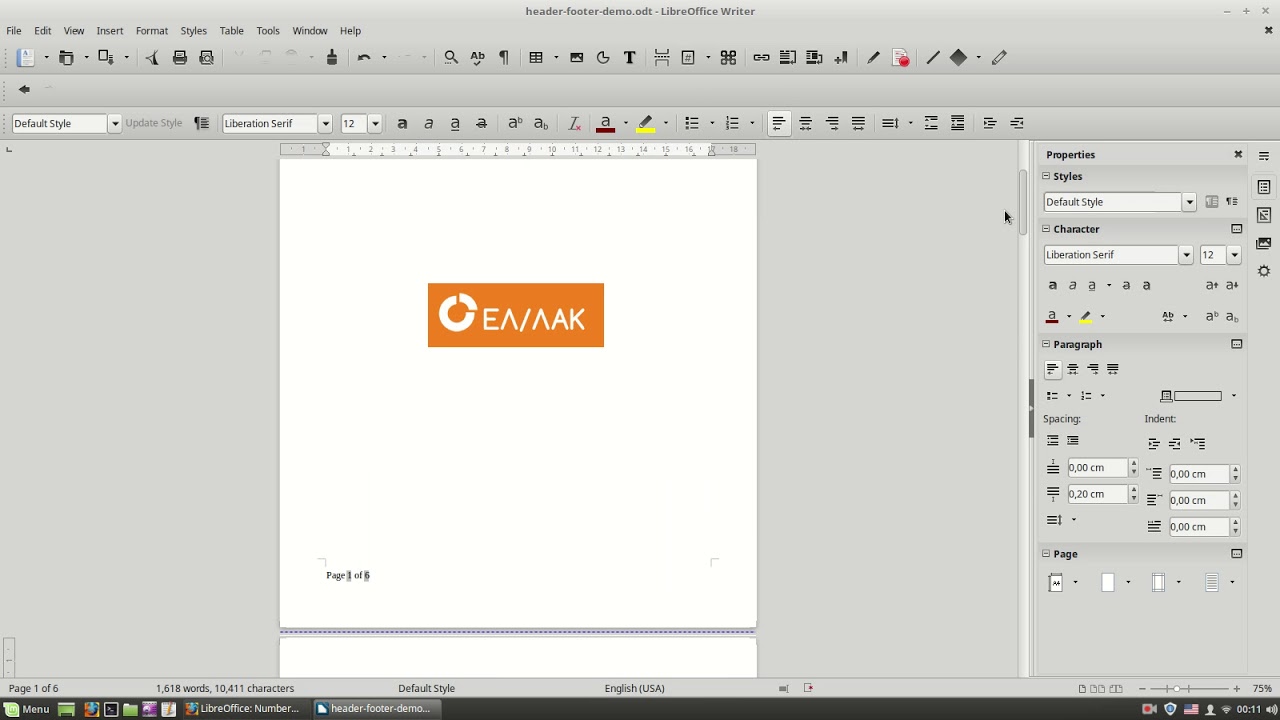This screenshot has height=720, width=1280.
Task: Open the Insert menu
Action: tap(110, 31)
